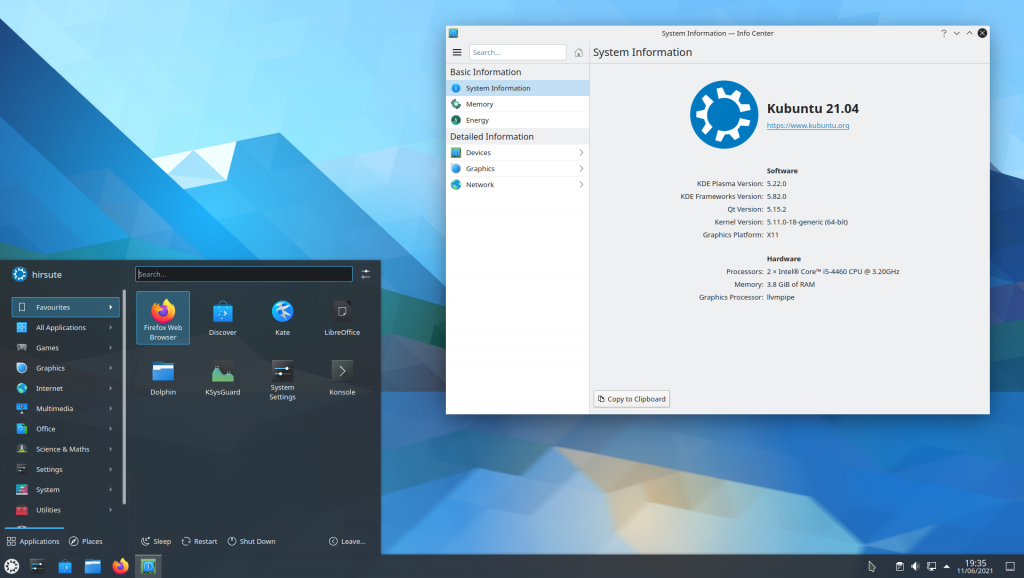The width and height of the screenshot is (1024, 578).
Task: Expand the Graphics section in Info Center
Action: (517, 169)
